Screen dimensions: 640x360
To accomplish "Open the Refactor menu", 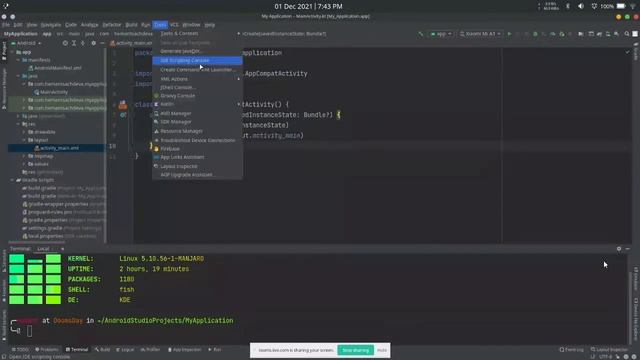I will click(111, 25).
